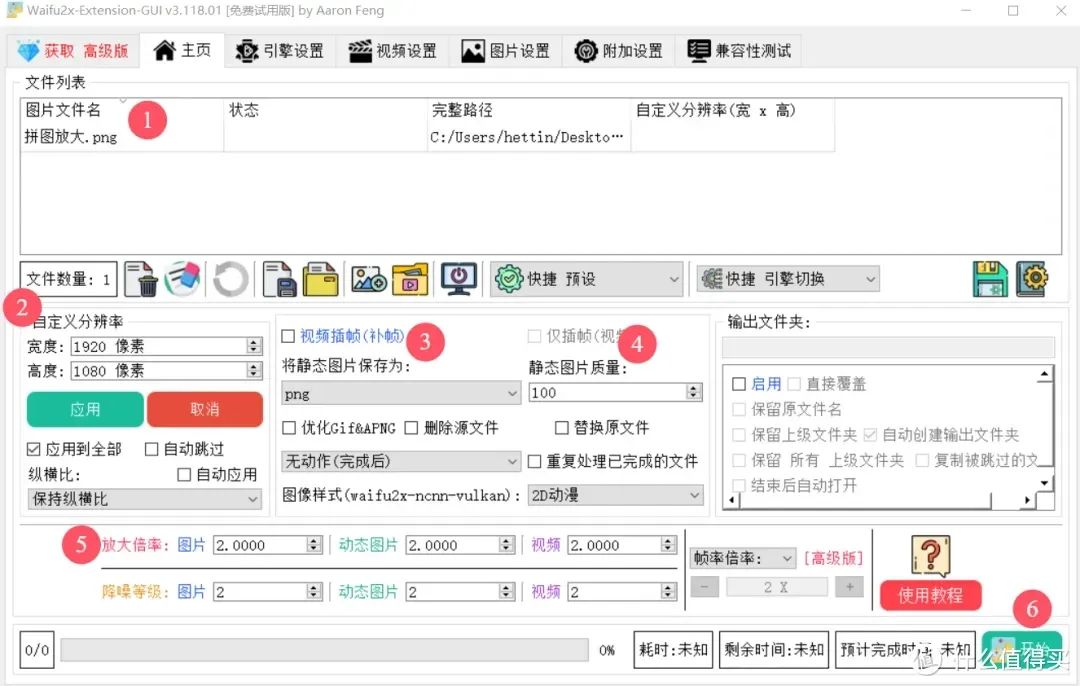Check the 删除源文件 option
Image resolution: width=1080 pixels, height=686 pixels.
pyautogui.click(x=411, y=428)
